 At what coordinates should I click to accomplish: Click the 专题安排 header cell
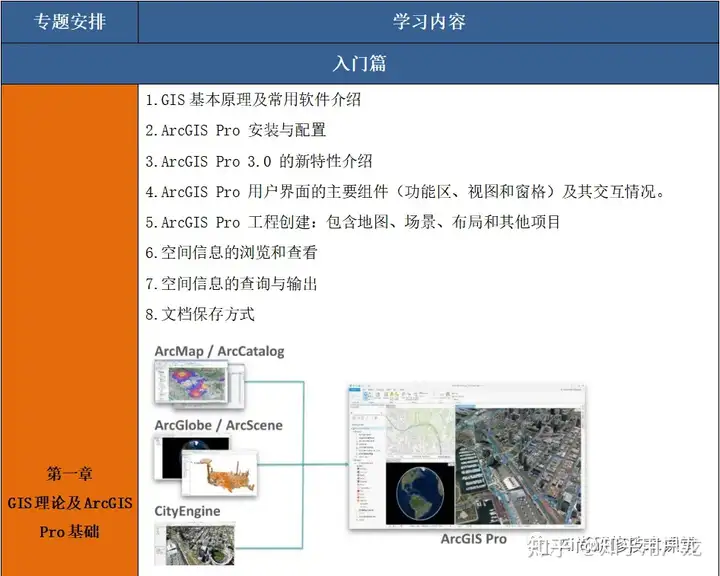tap(69, 22)
